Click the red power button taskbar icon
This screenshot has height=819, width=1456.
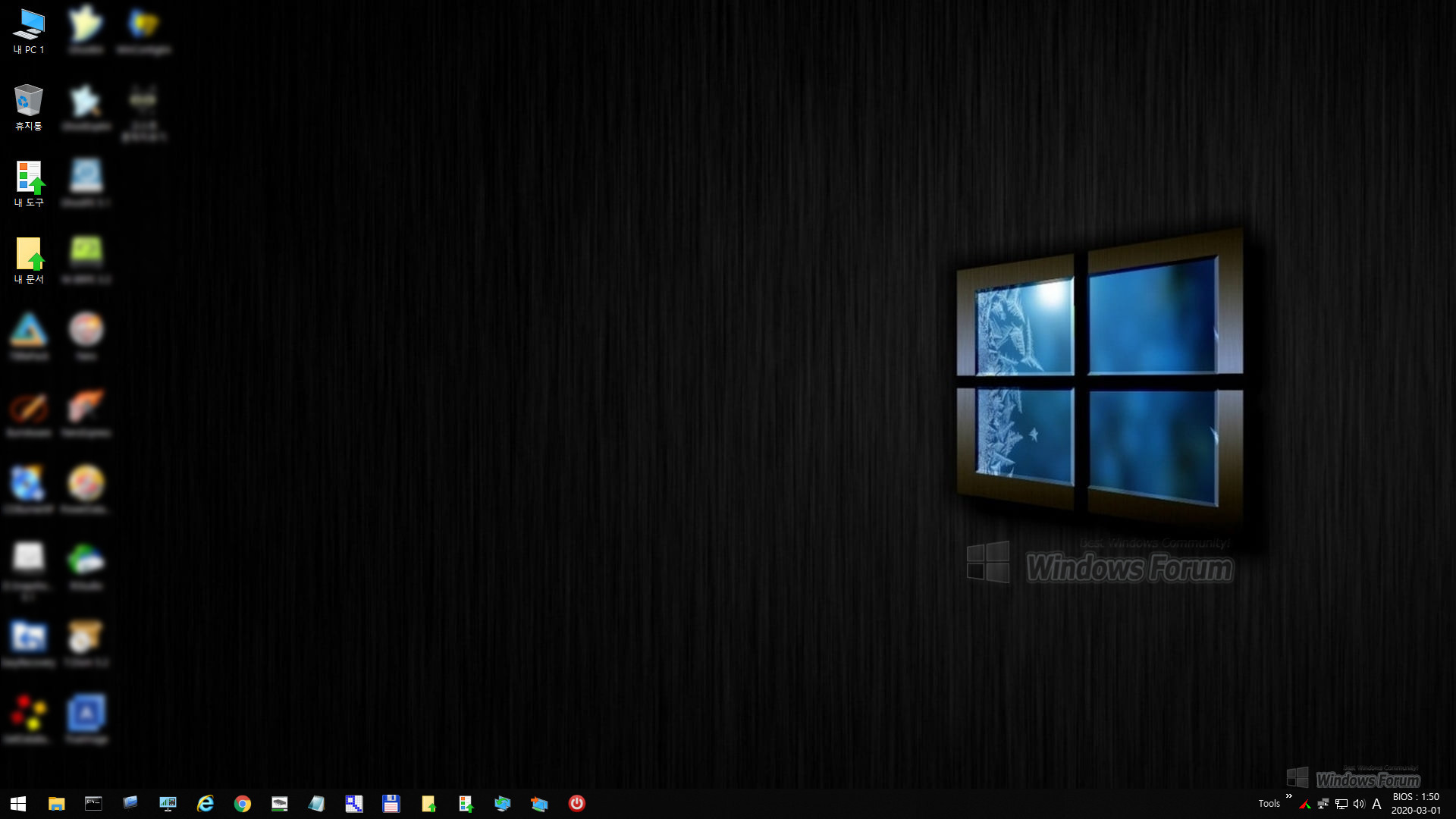(x=576, y=803)
